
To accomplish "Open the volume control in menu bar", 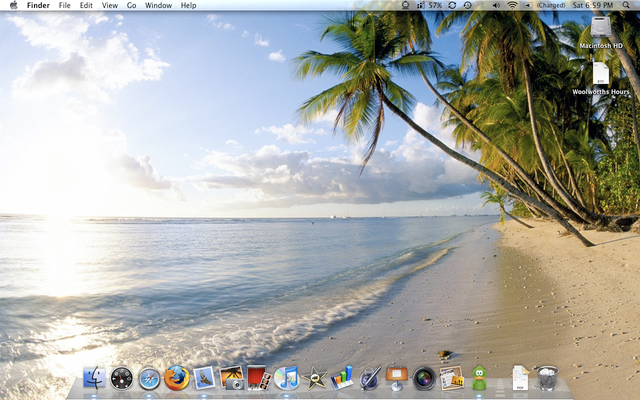I will pos(494,6).
